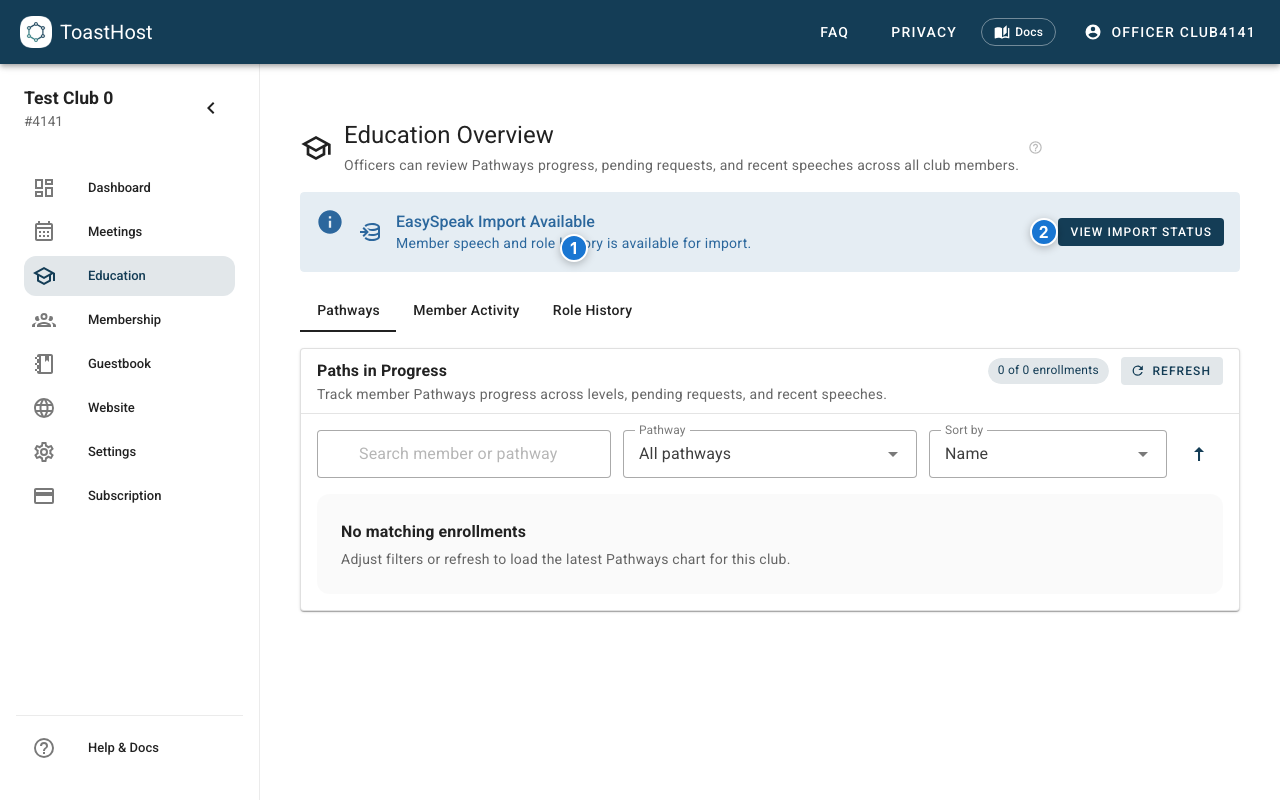Click the VIEW IMPORT STATUS button

(x=1140, y=231)
